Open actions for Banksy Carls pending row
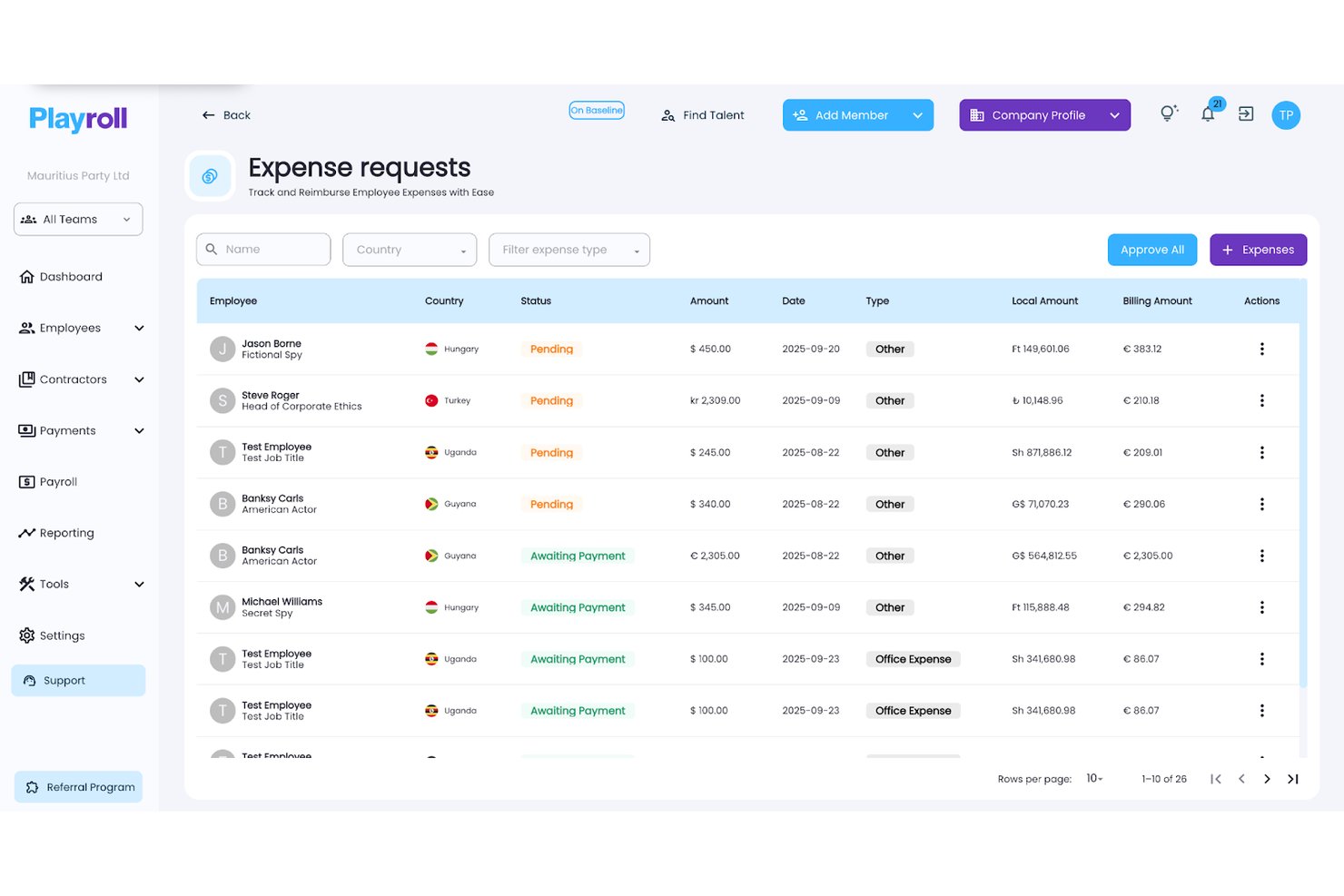 (1261, 504)
